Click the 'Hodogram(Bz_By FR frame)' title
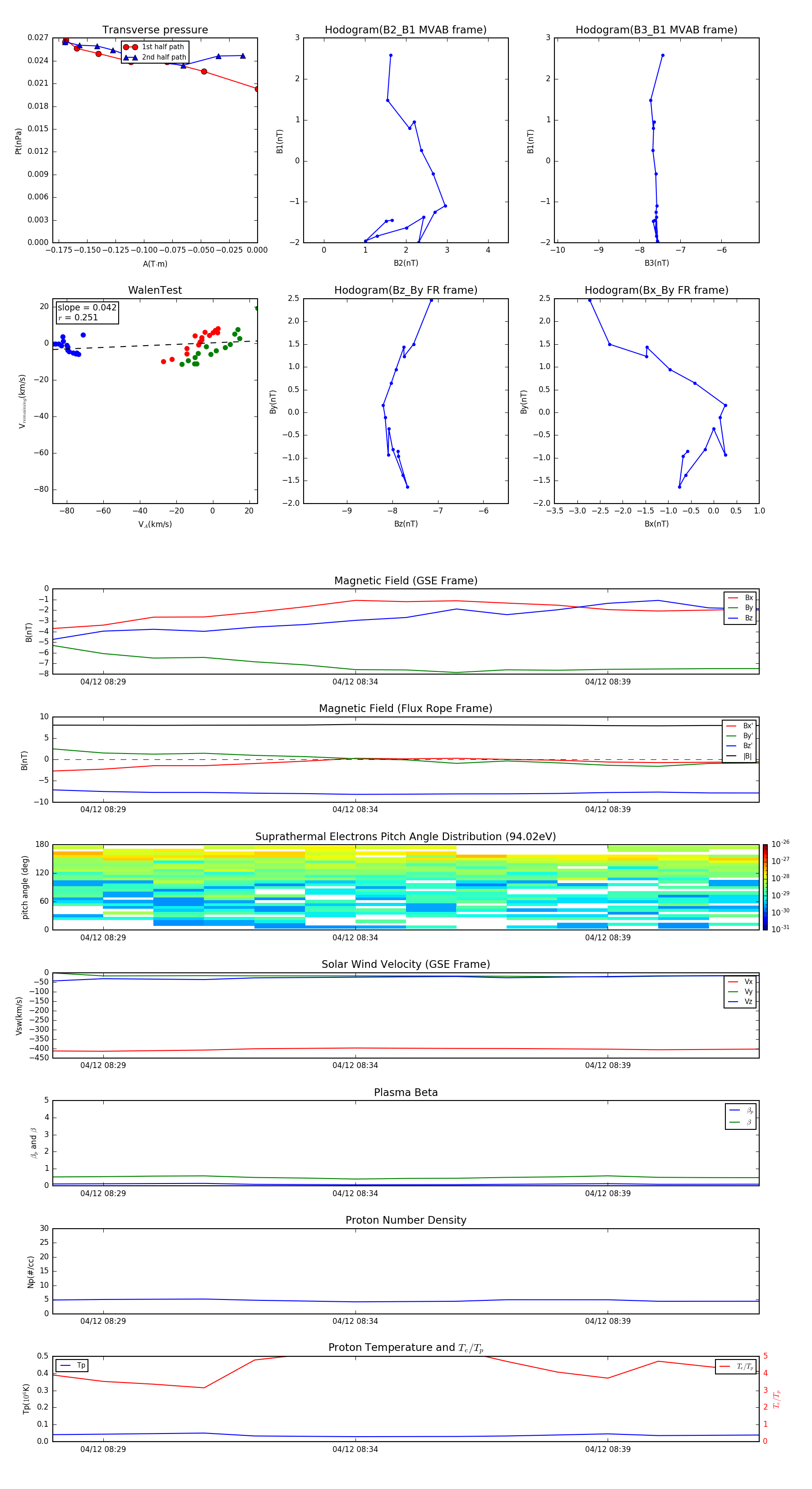812x1489 pixels. pyautogui.click(x=406, y=290)
